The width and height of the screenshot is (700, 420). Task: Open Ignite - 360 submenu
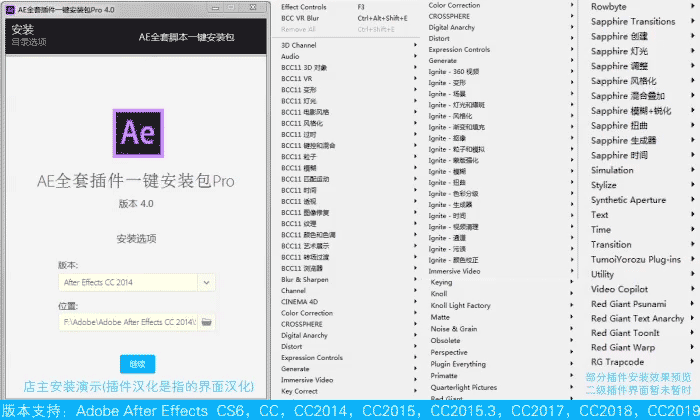(454, 71)
